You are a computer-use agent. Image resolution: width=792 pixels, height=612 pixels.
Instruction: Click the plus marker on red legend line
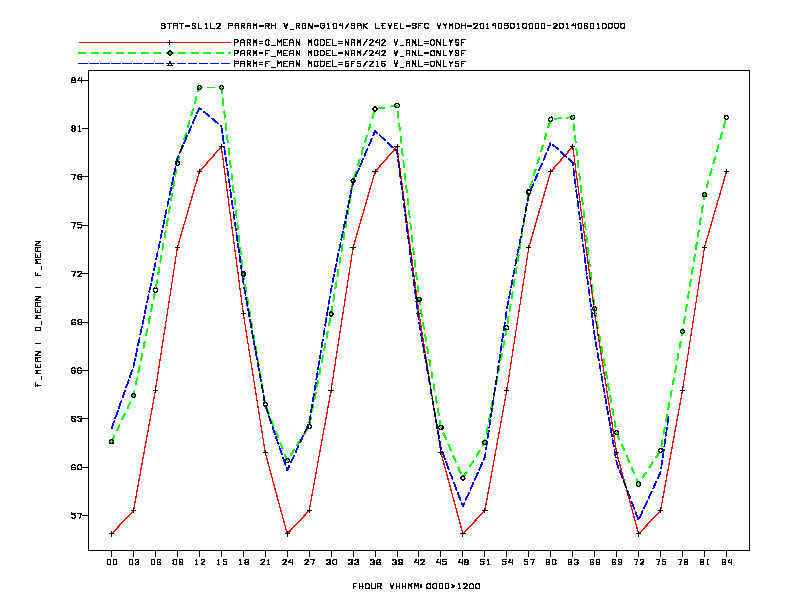point(170,43)
